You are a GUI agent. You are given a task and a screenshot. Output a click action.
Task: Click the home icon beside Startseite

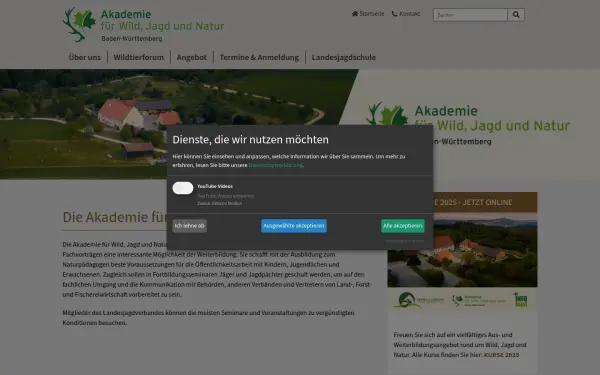pyautogui.click(x=355, y=14)
